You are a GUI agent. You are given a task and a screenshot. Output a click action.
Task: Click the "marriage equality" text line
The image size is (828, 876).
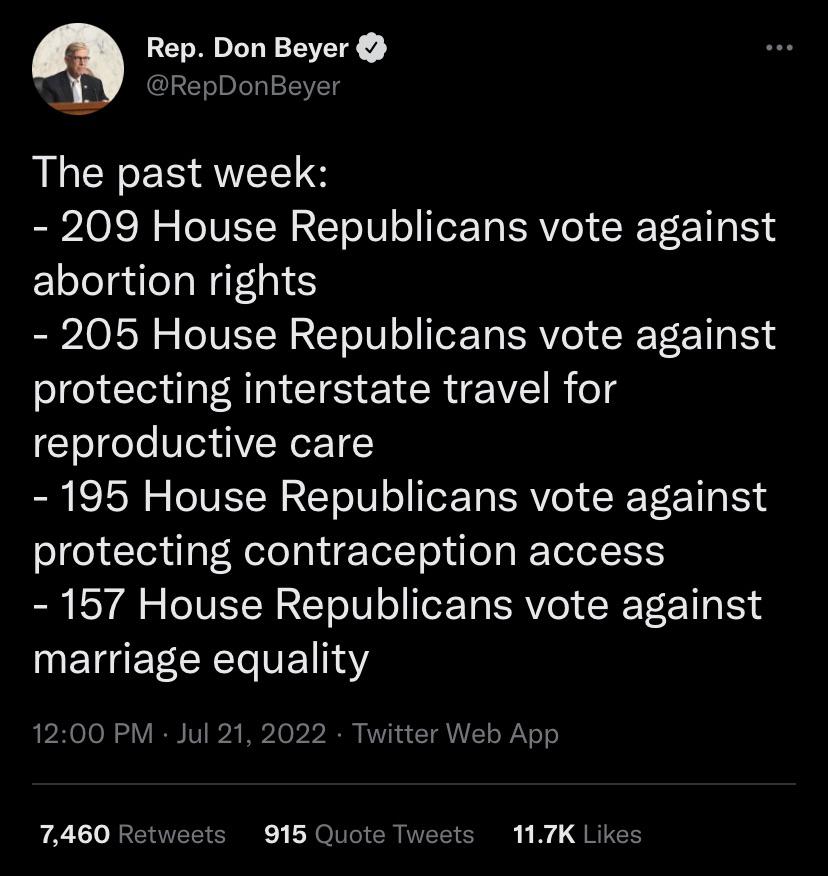[201, 660]
